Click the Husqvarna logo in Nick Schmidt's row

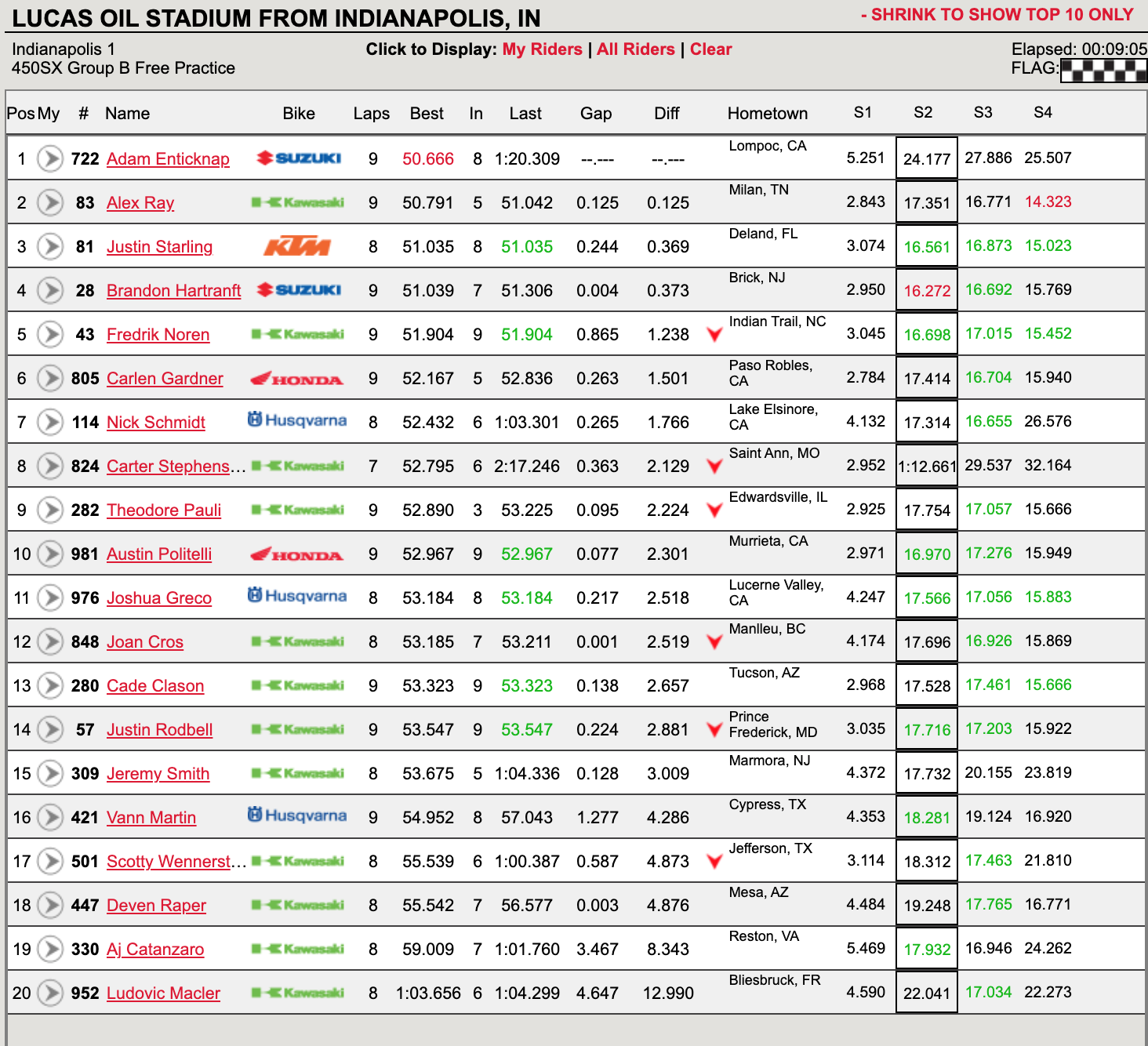point(297,420)
